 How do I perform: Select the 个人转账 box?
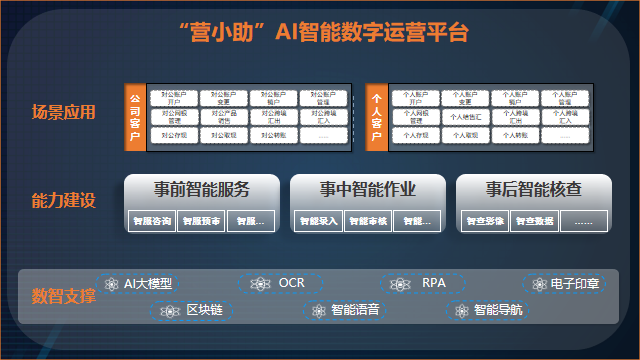pos(515,136)
